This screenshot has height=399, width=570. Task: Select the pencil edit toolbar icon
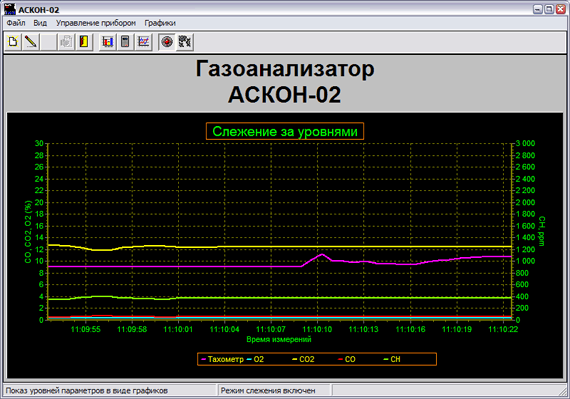(x=31, y=42)
